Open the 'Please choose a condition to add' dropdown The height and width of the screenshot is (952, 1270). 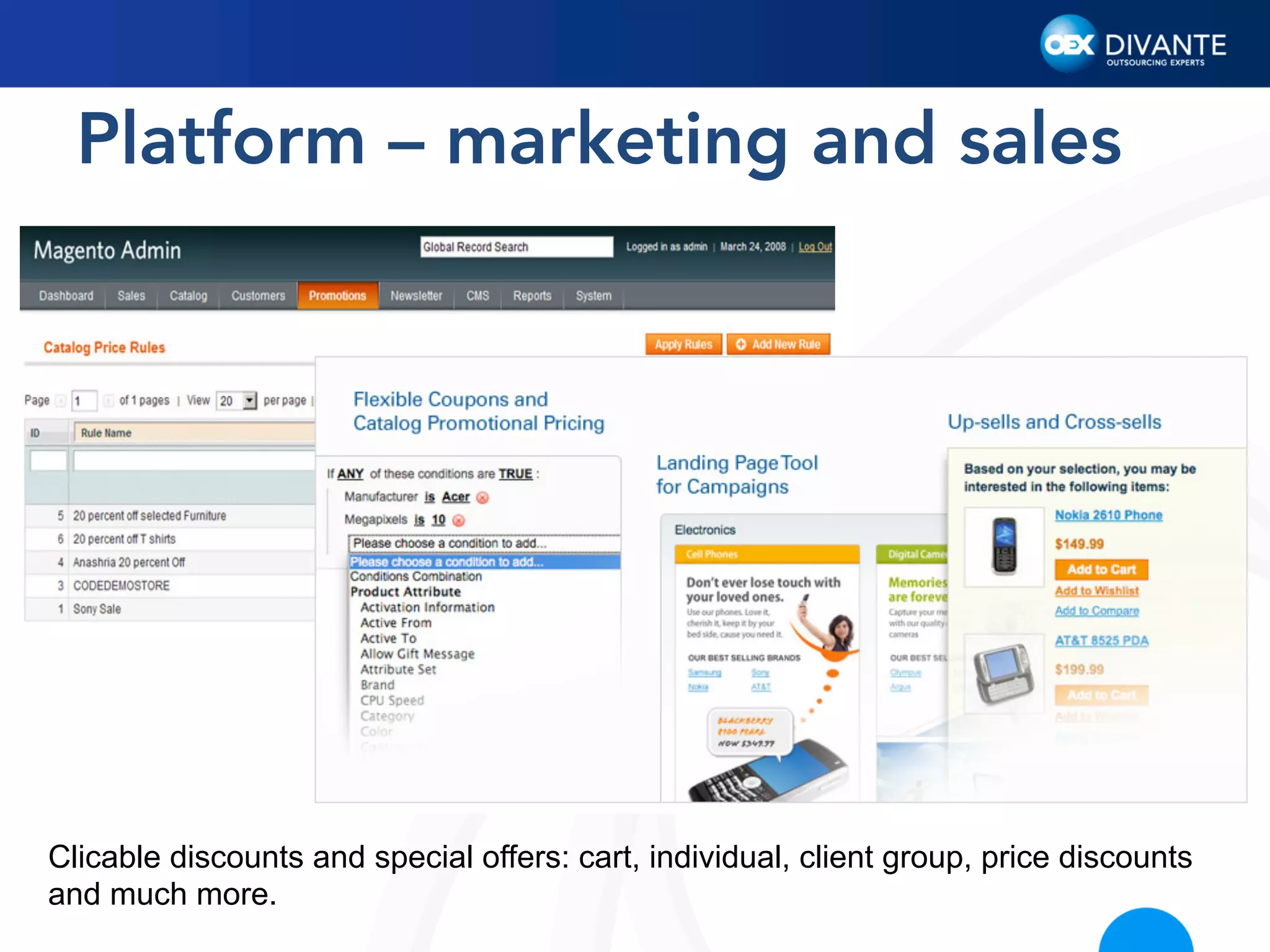coord(484,544)
